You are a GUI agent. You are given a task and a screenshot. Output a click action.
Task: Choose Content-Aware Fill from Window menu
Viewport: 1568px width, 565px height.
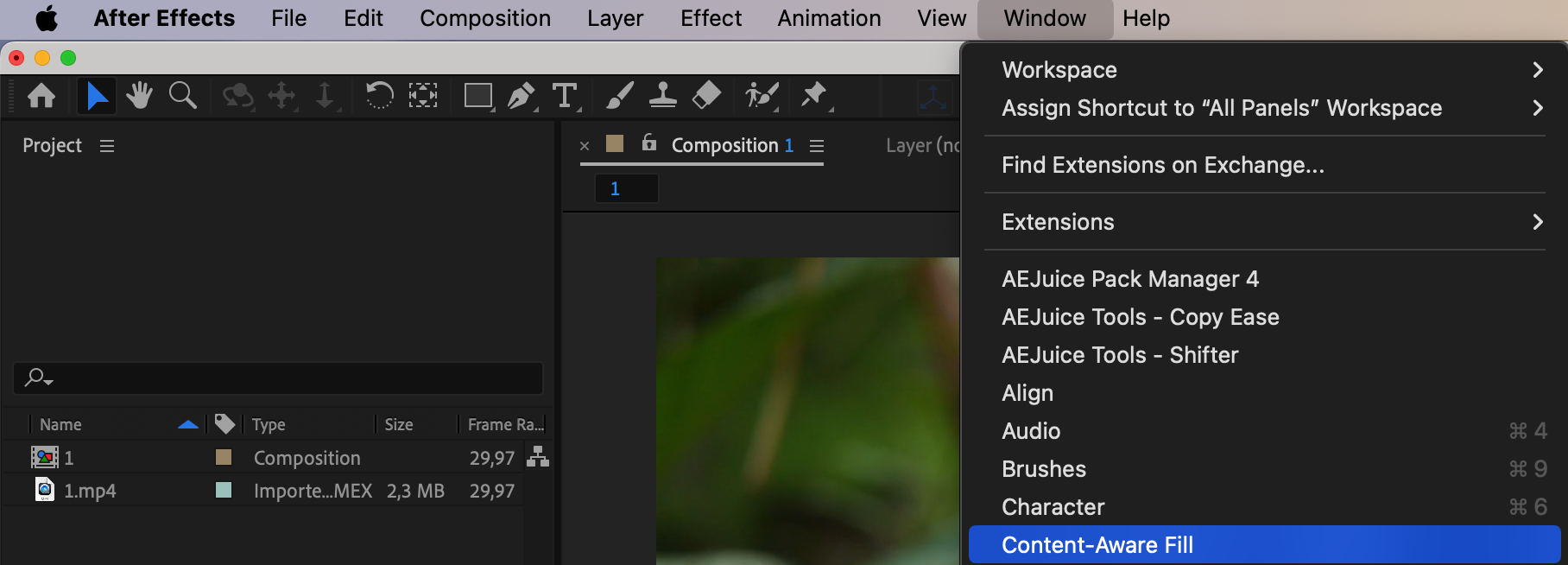point(1097,545)
